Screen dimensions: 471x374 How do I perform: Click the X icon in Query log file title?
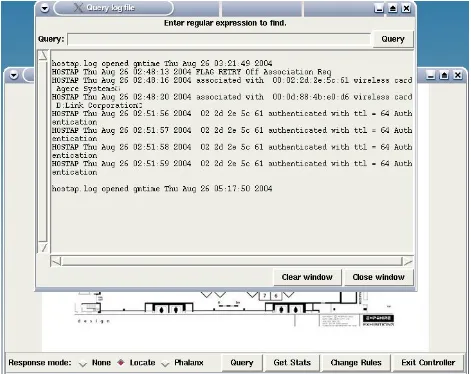78,8
